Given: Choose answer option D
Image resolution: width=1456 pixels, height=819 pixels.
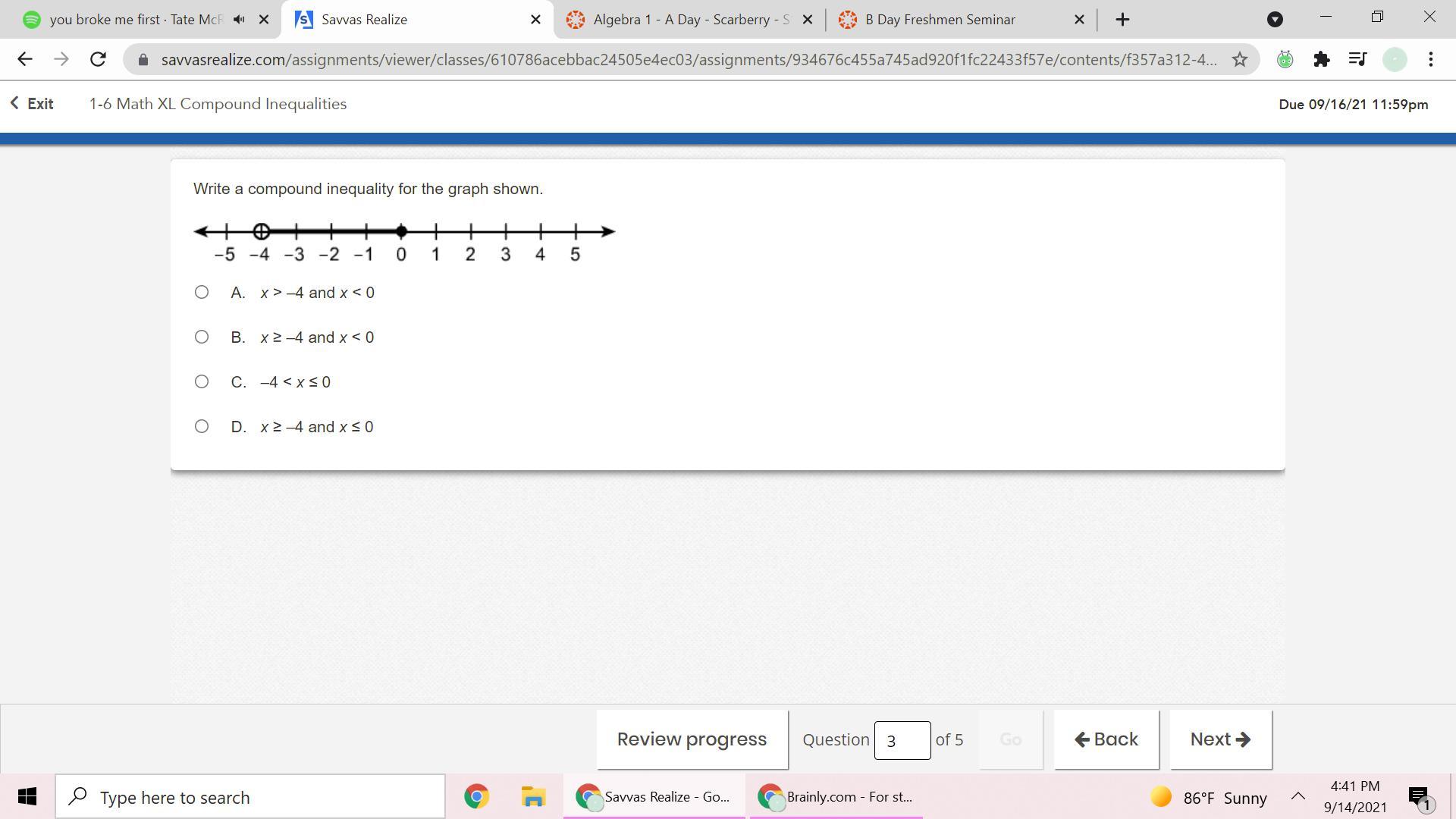Looking at the screenshot, I should (202, 426).
